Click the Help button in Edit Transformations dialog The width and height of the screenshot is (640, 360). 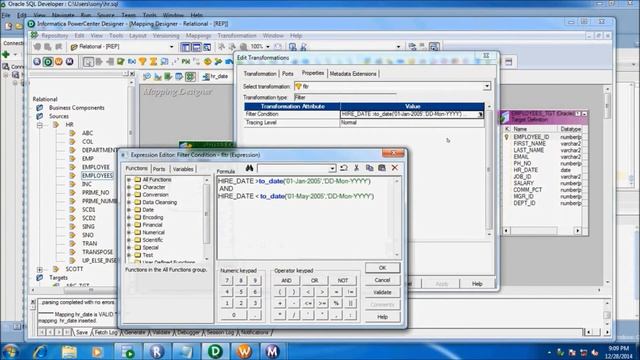tap(477, 284)
